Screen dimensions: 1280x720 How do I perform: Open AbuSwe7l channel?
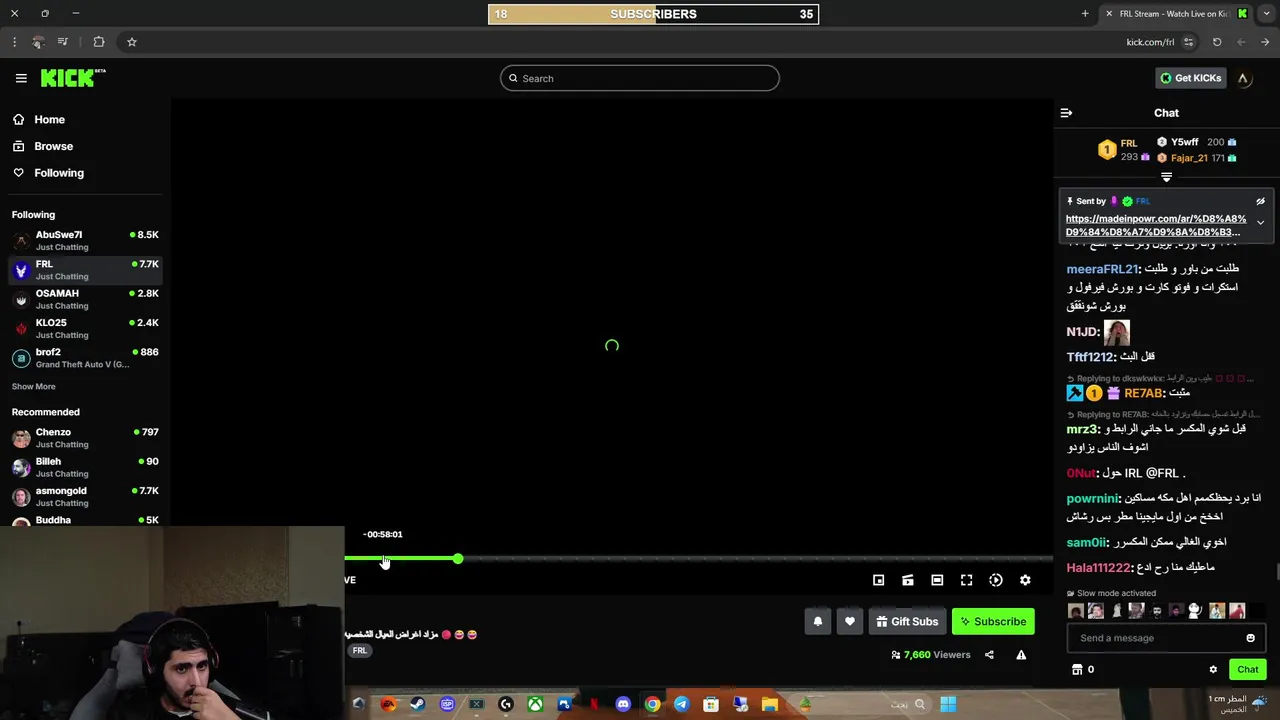(85, 240)
